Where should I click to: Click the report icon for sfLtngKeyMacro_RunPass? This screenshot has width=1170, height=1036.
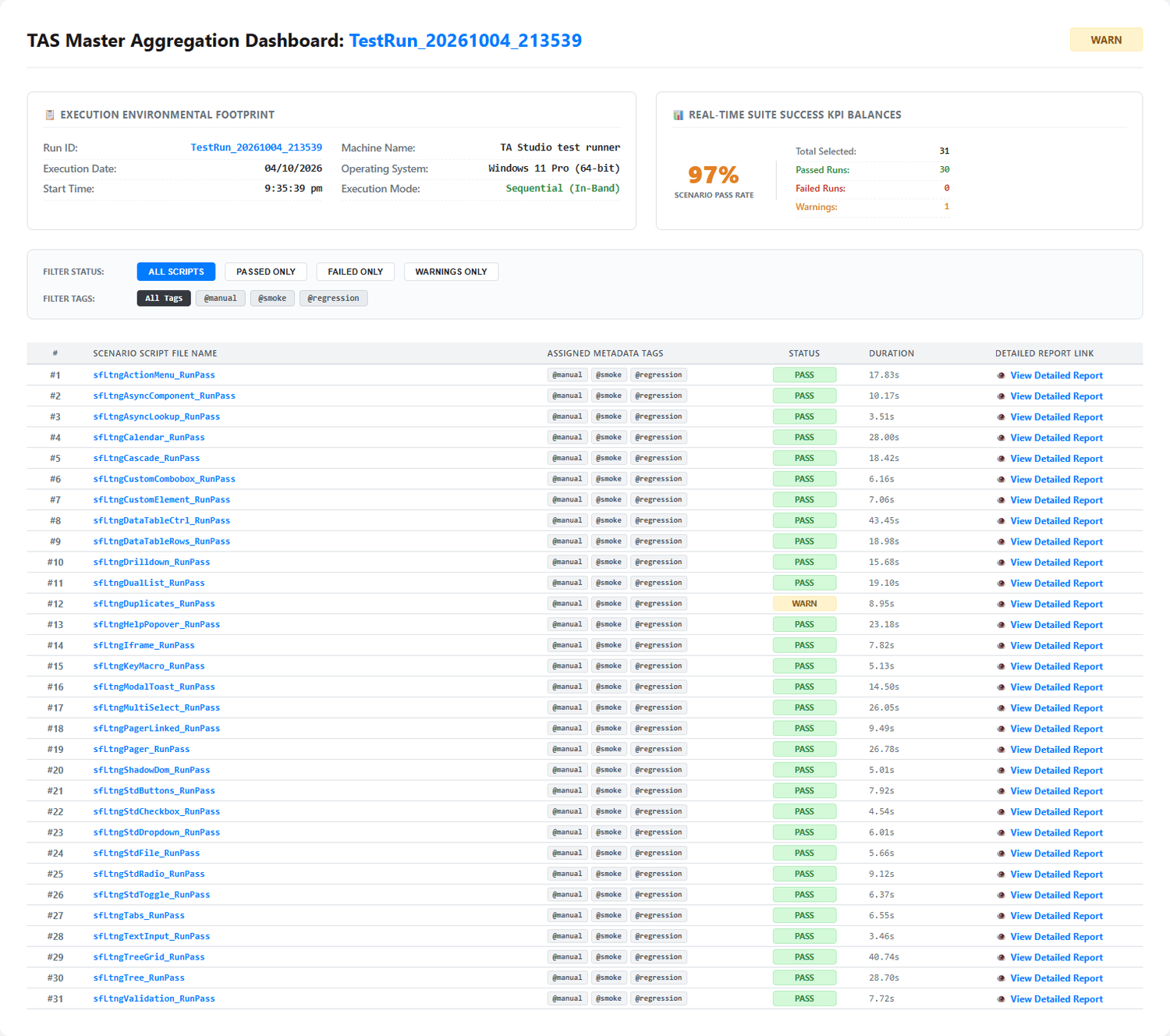tap(1002, 667)
